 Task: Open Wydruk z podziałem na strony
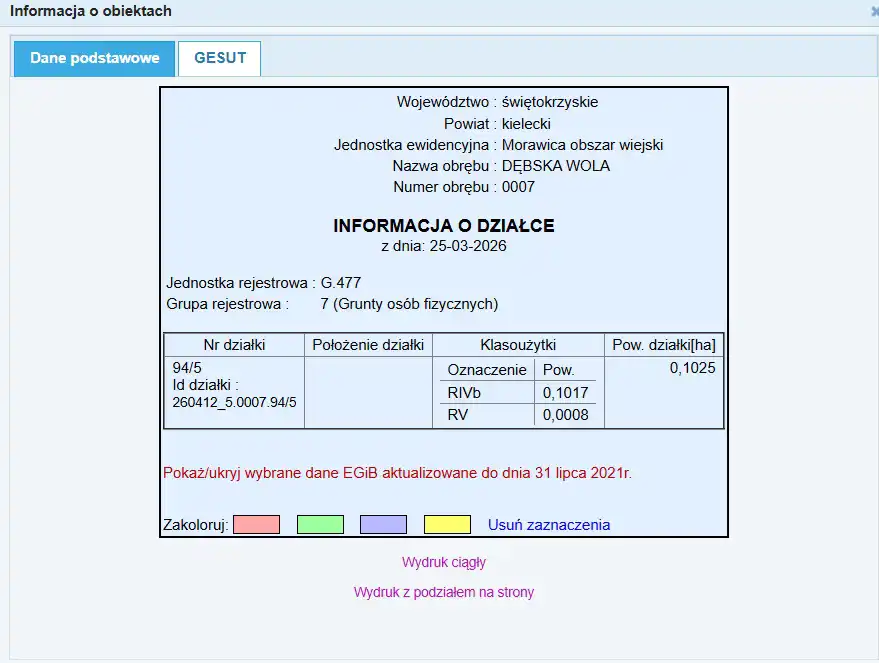(x=444, y=592)
